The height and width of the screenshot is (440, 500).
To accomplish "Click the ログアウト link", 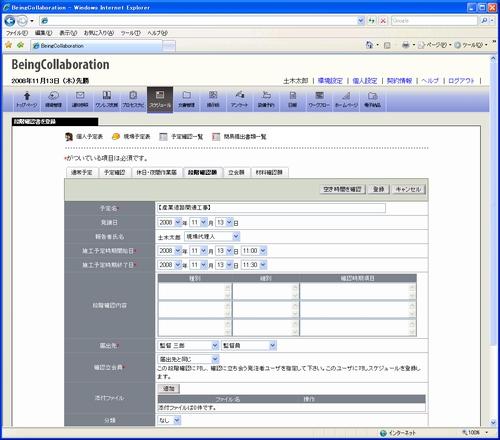I will point(461,81).
